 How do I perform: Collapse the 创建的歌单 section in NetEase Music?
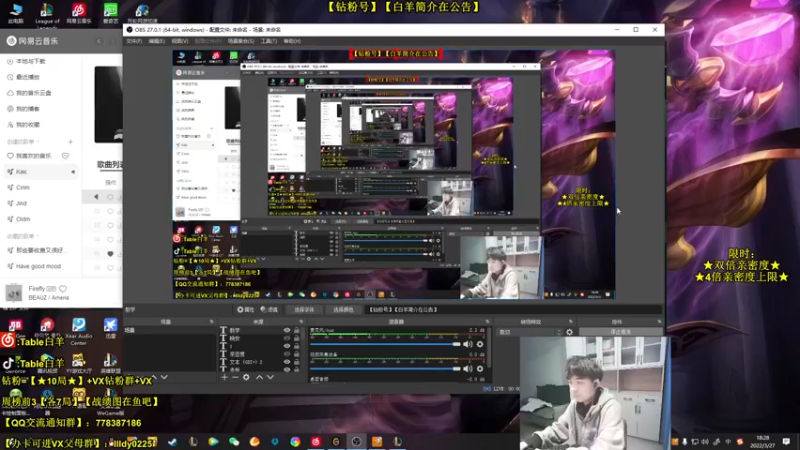click(37, 142)
